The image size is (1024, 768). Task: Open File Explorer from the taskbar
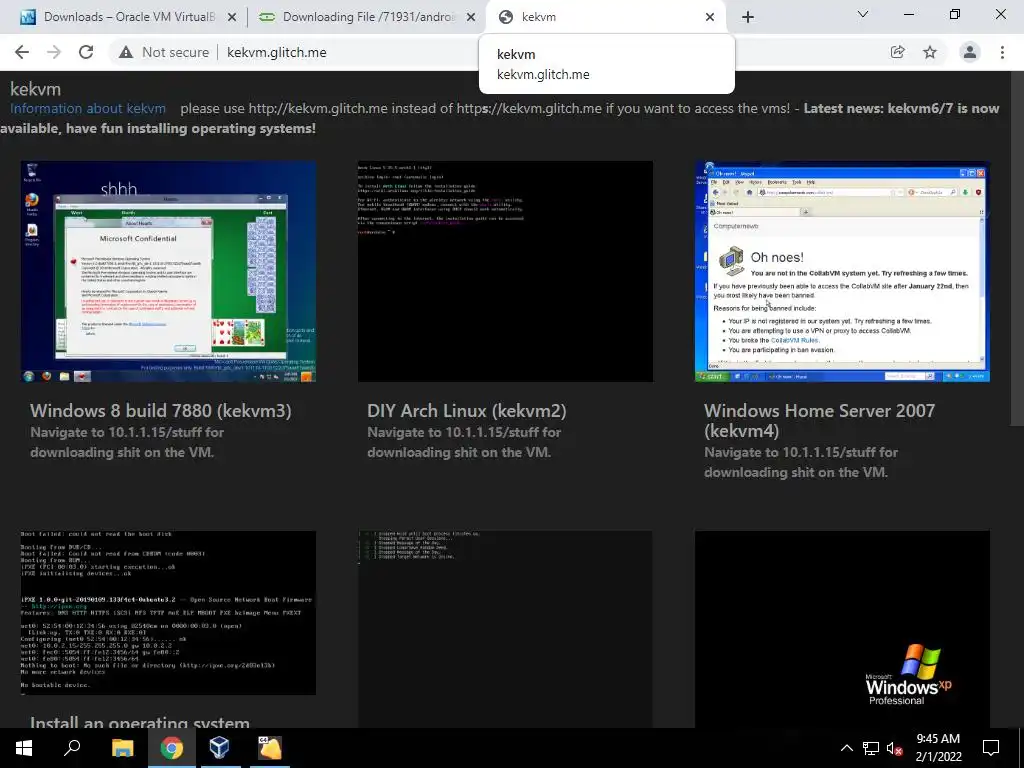[x=123, y=748]
